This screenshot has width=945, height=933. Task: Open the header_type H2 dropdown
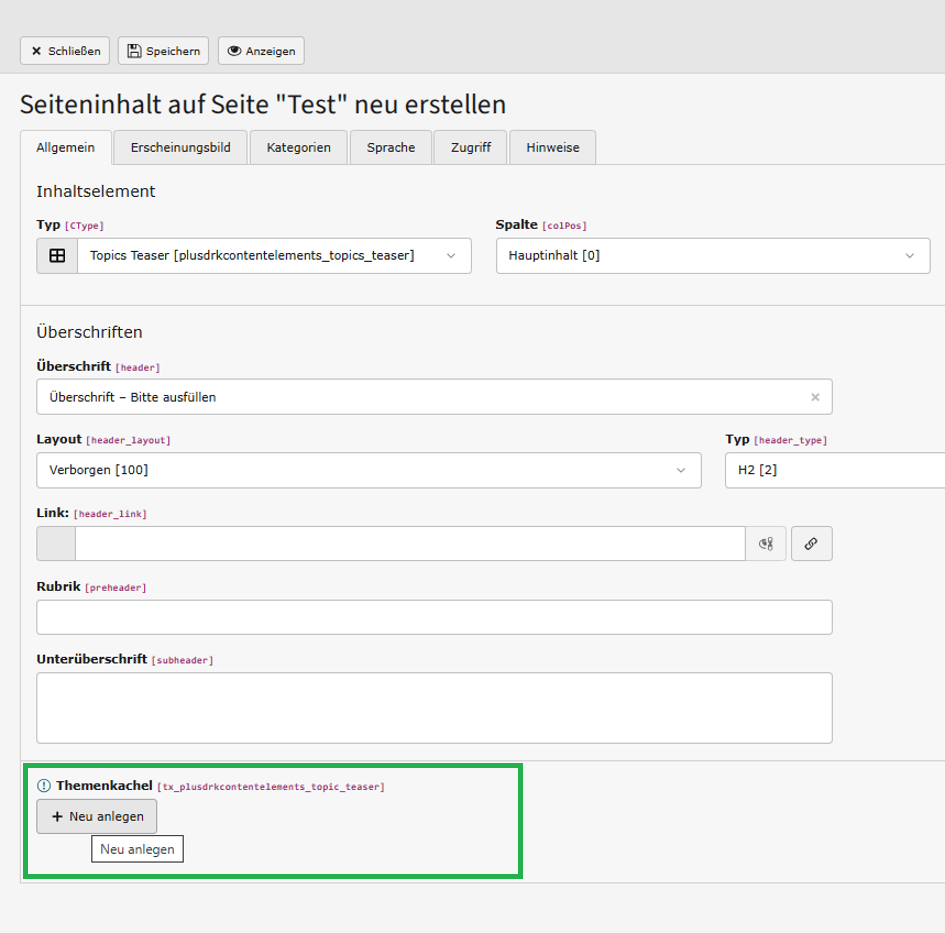835,470
